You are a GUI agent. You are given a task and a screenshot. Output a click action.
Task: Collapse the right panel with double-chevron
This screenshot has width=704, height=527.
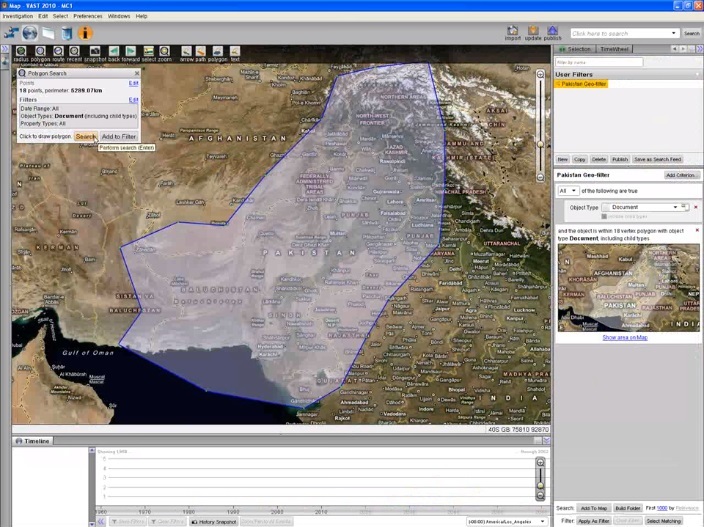[x=699, y=48]
